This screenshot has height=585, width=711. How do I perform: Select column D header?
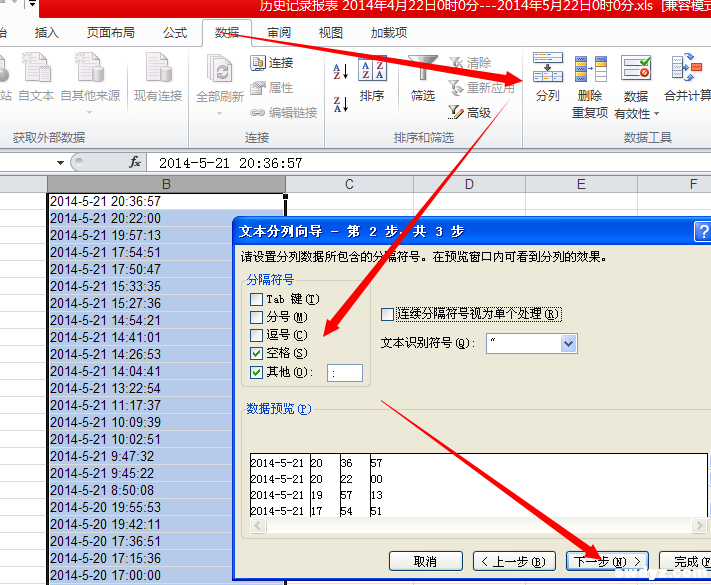point(469,185)
